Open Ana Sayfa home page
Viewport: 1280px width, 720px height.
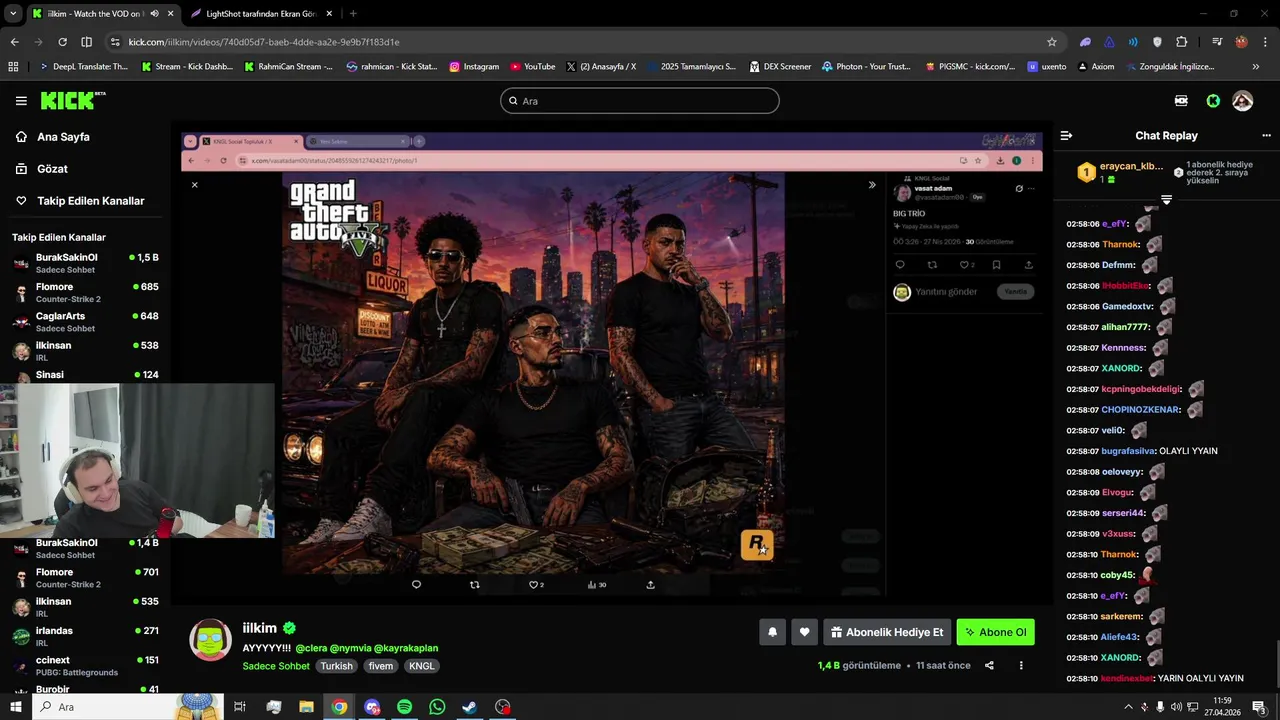pos(63,137)
